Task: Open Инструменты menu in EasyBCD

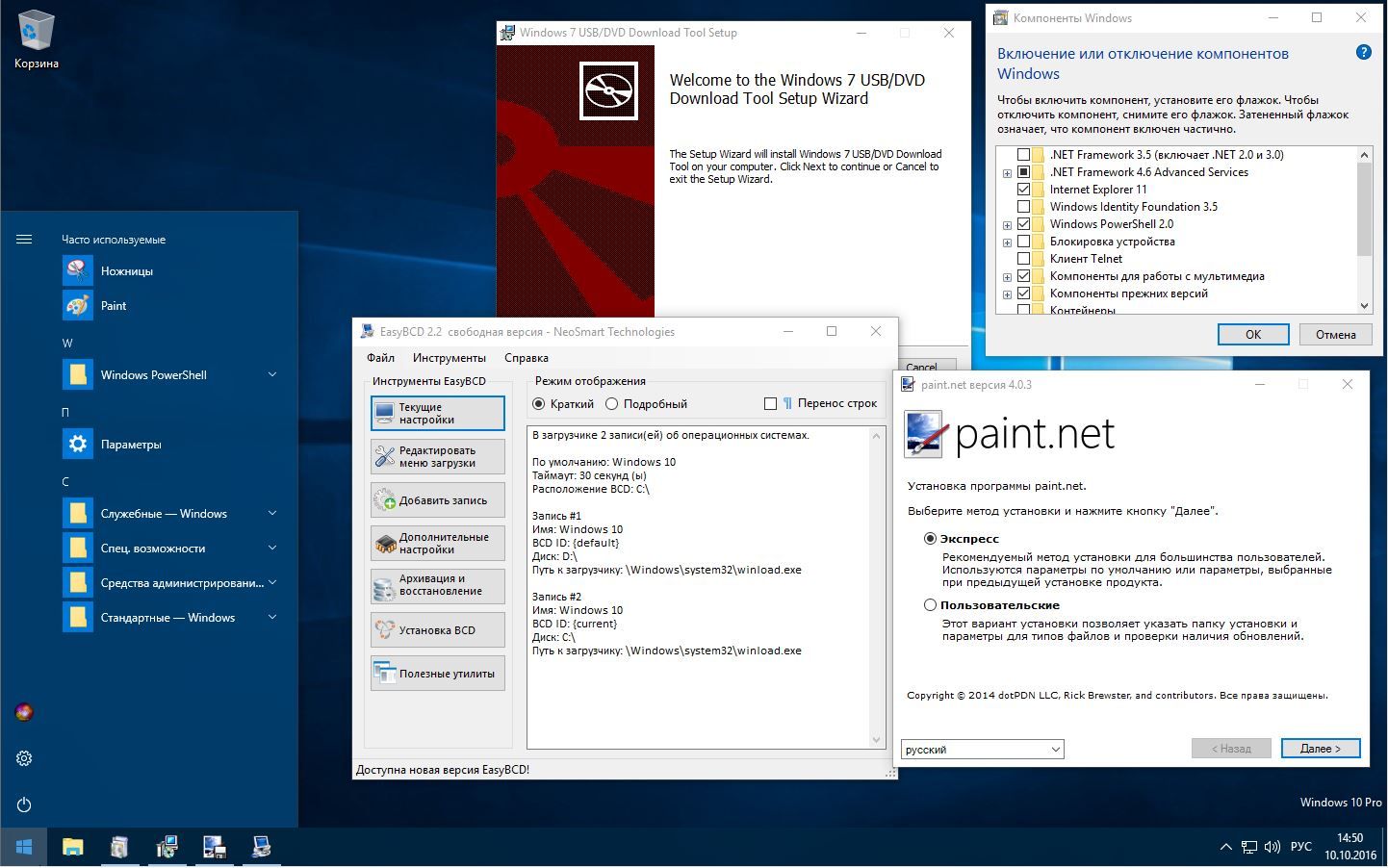Action: pos(449,358)
